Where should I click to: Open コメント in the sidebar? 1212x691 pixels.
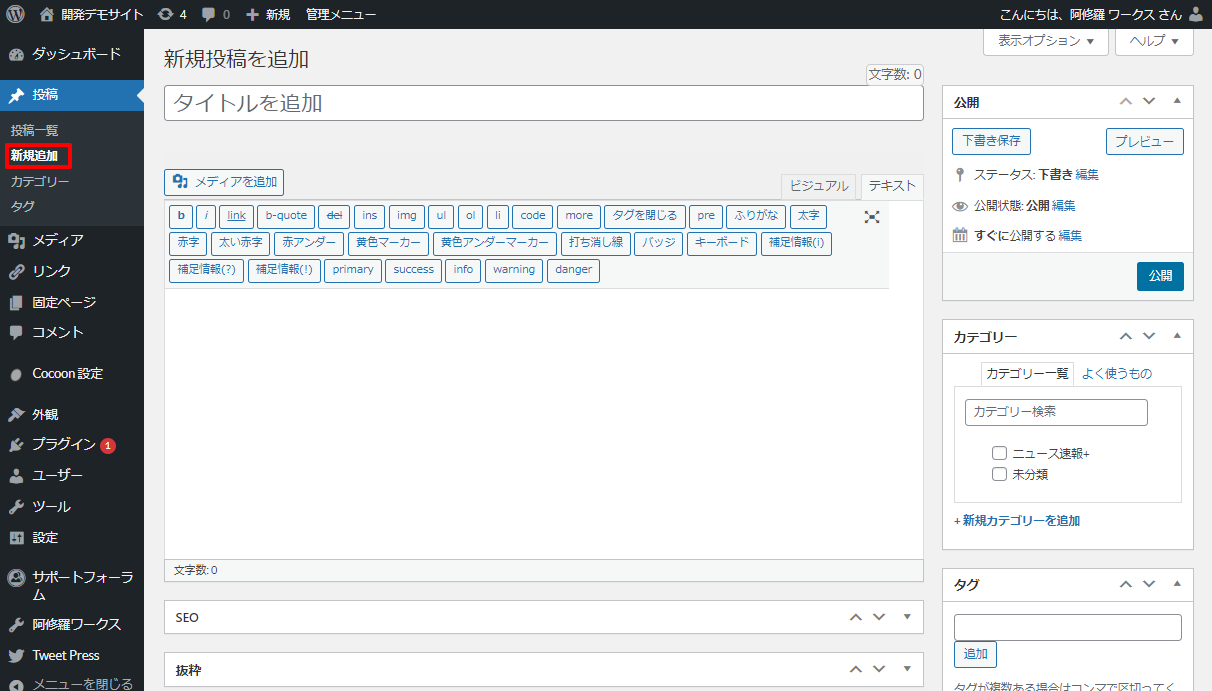coord(72,332)
